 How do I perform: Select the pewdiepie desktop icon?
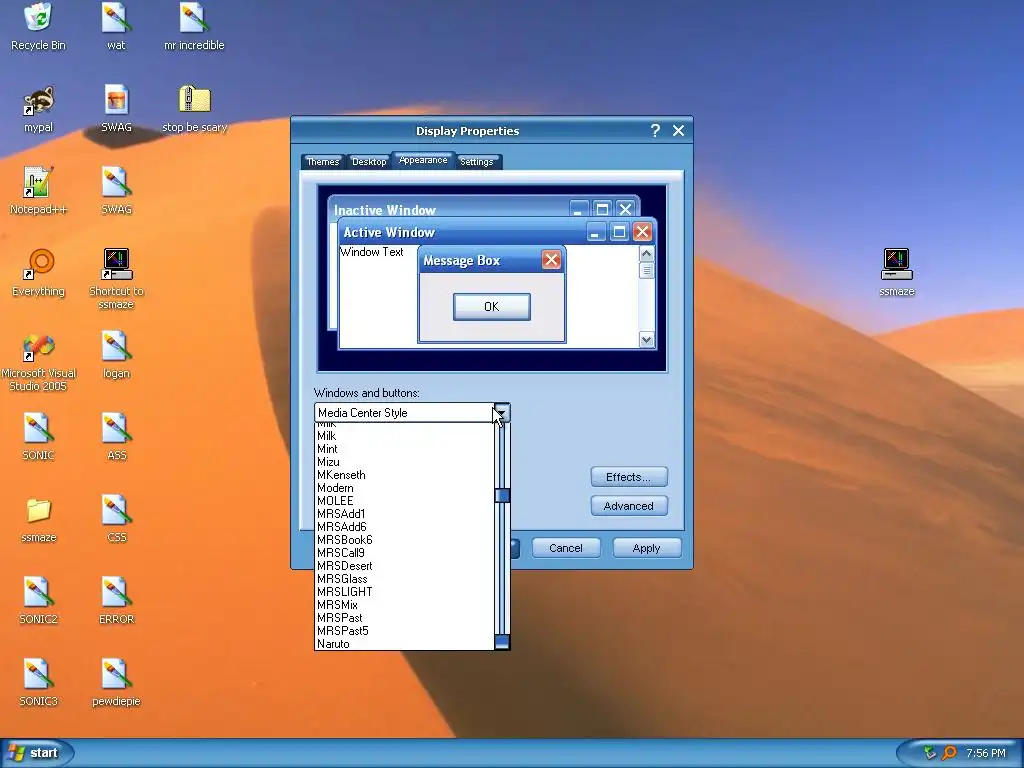point(116,682)
